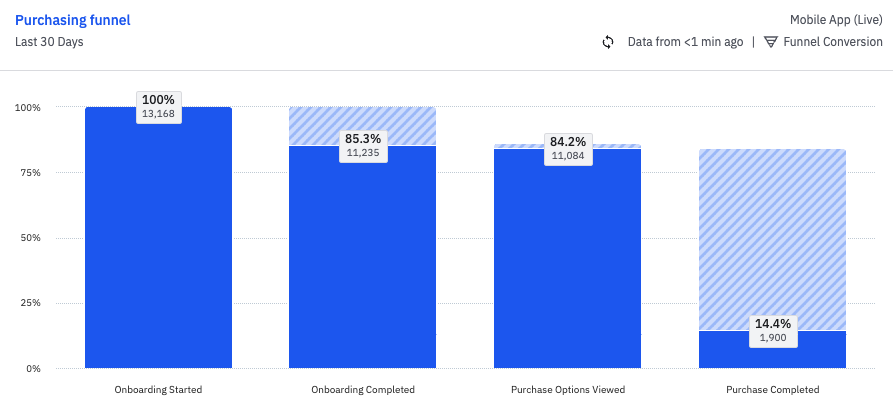The image size is (893, 414).
Task: Click the refresh data icon
Action: 608,42
